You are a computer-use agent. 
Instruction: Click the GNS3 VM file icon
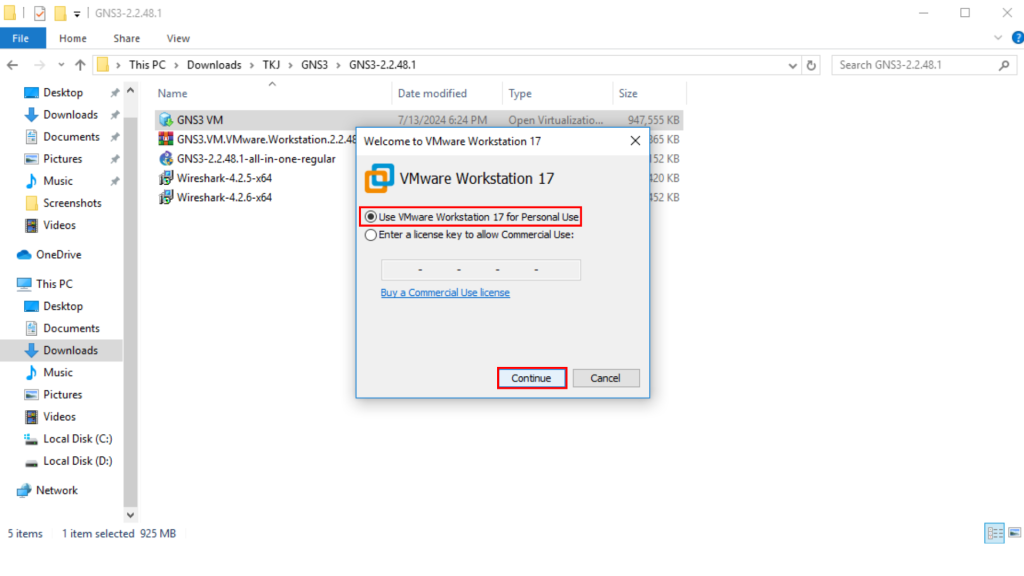[166, 120]
